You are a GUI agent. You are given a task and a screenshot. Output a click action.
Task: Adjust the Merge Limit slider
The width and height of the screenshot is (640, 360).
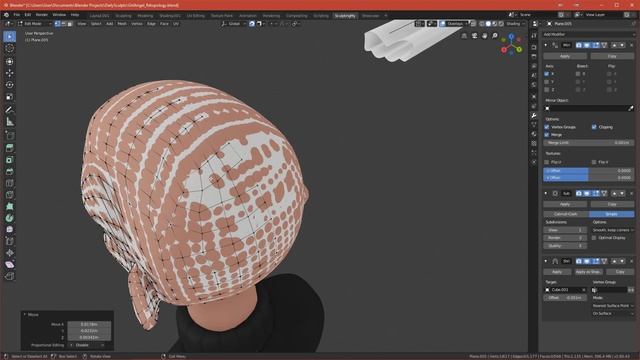(589, 142)
